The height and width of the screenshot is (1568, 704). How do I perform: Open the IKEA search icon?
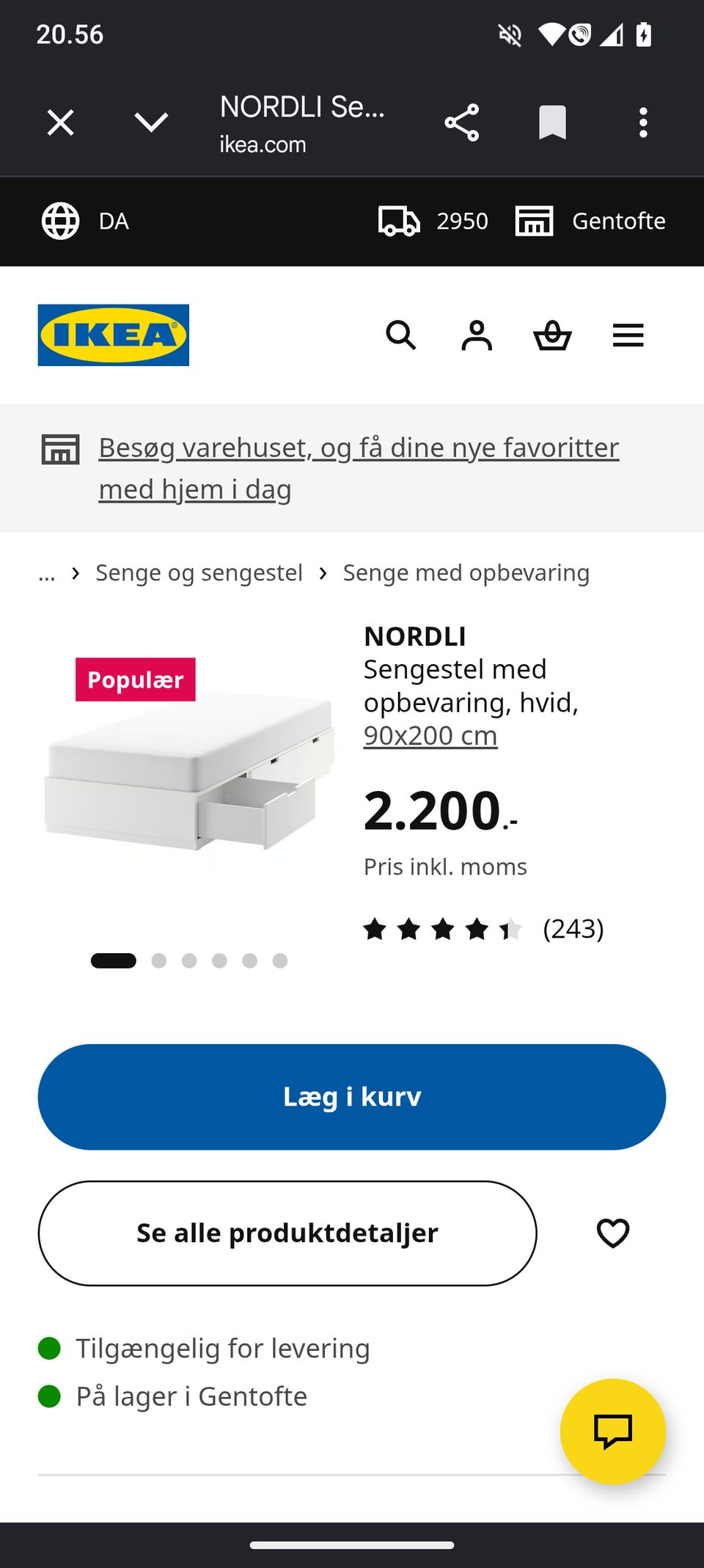coord(401,335)
